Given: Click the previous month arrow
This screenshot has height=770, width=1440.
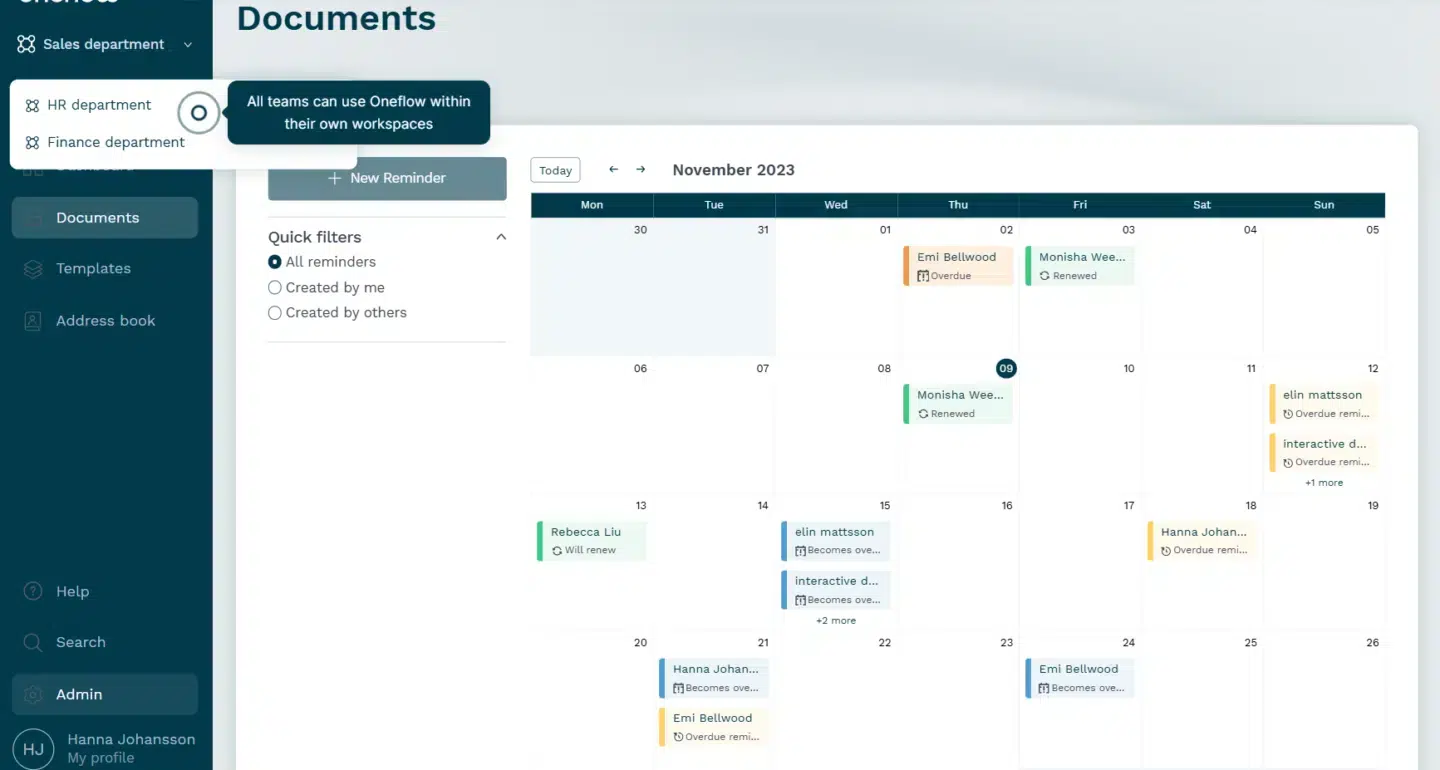Looking at the screenshot, I should coord(613,169).
